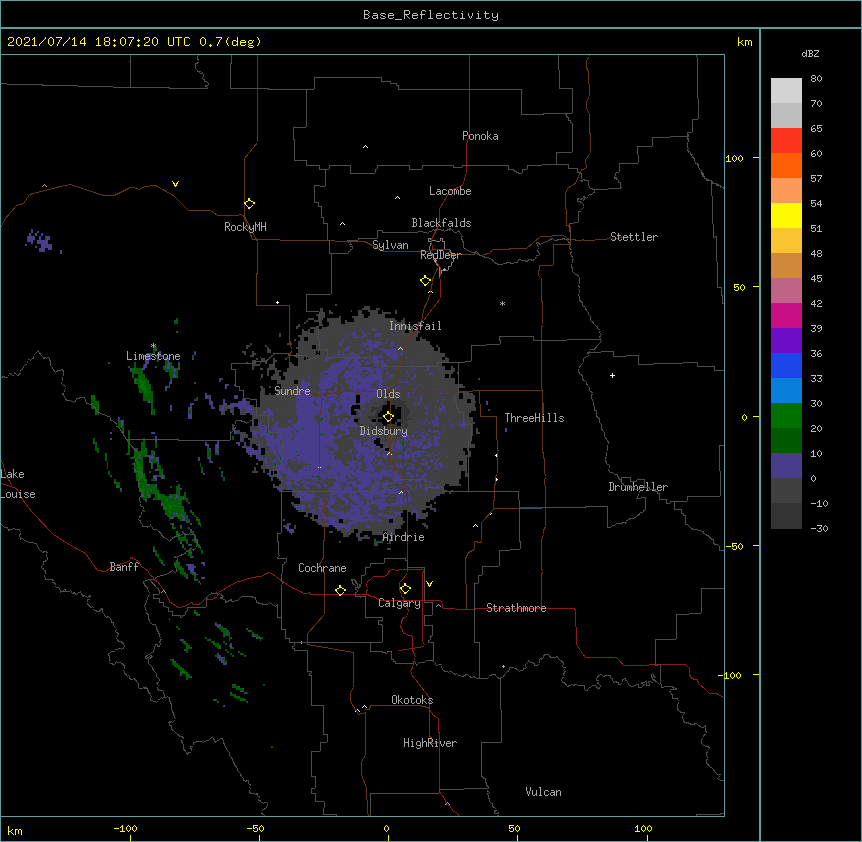Select the blue 36 dBZ color swatch
Screen dimensions: 862x842
tap(786, 365)
